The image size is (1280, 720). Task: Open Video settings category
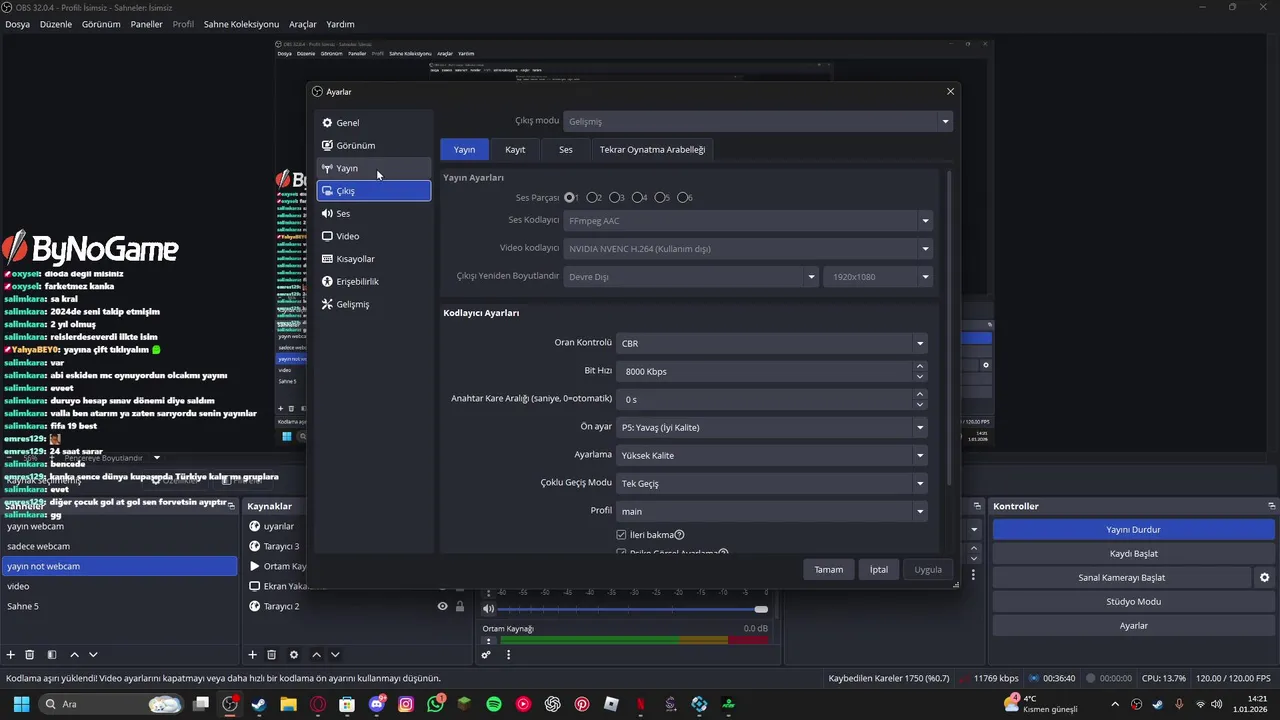point(373,236)
